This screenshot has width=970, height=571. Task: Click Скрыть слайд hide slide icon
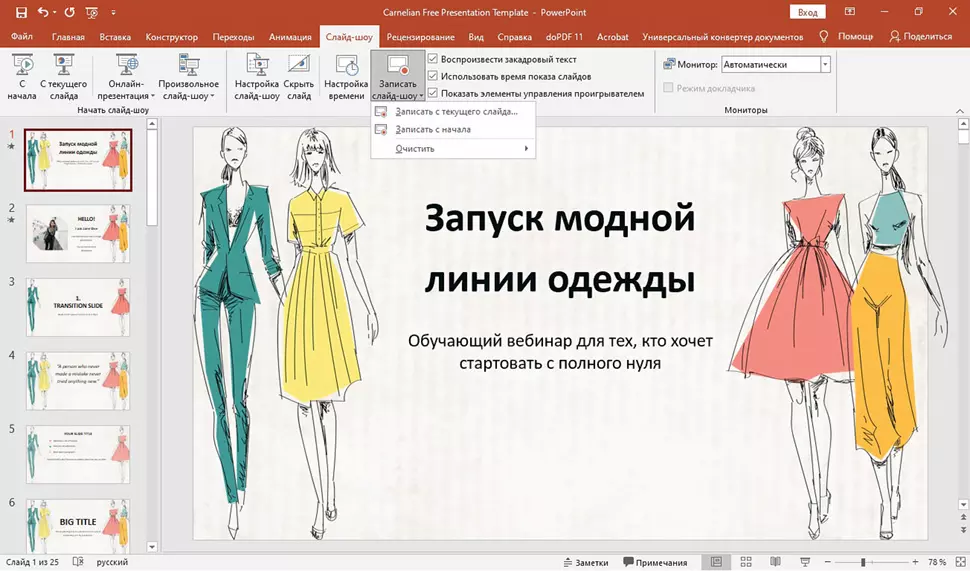299,76
